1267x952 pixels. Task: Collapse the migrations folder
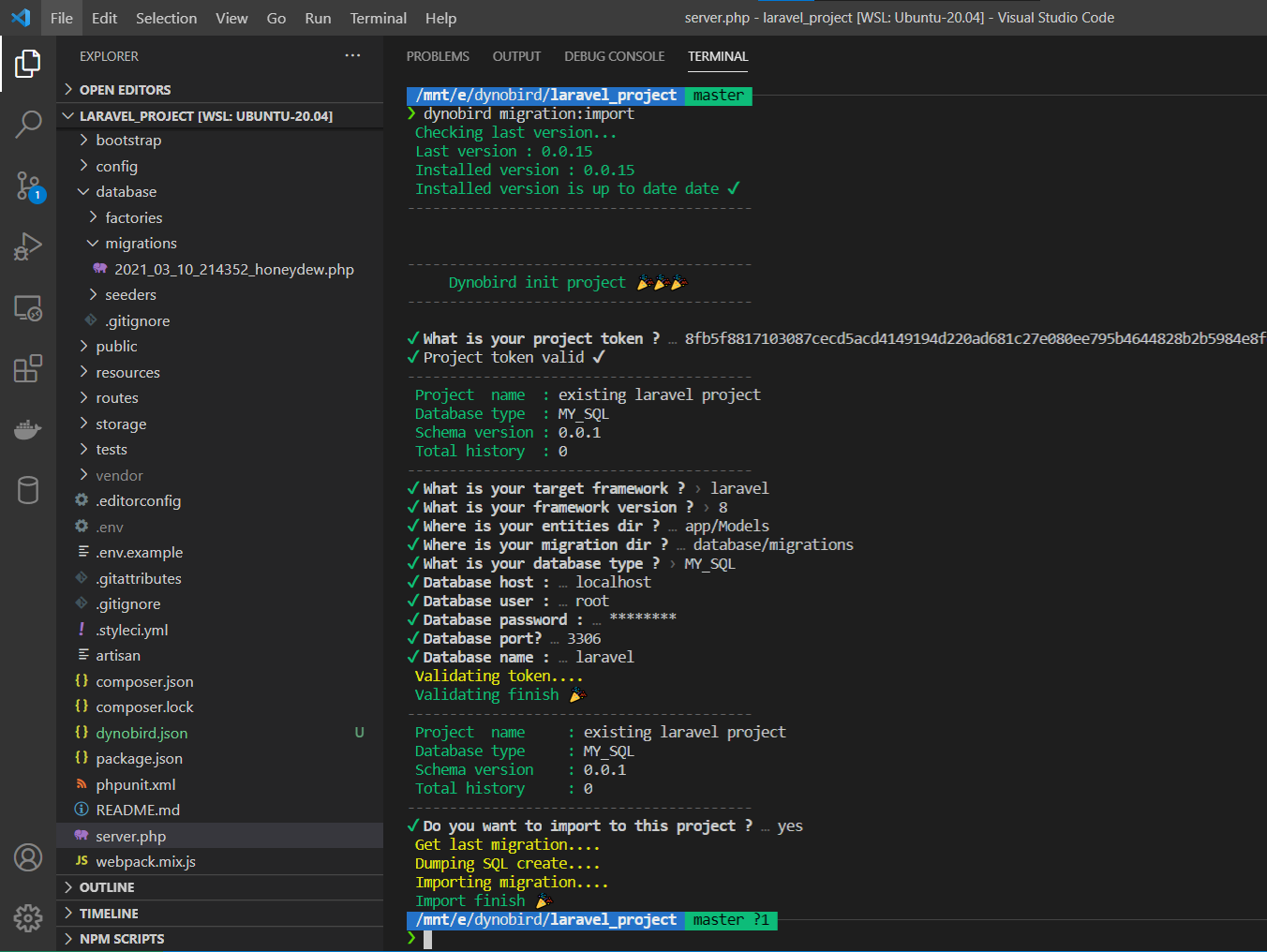pyautogui.click(x=219, y=243)
